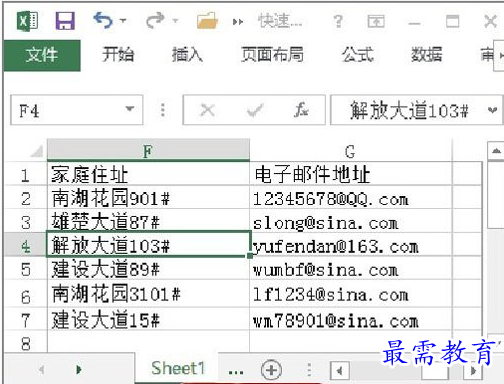Image resolution: width=504 pixels, height=384 pixels.
Task: Select cell lf1234@sina.com
Action: pyautogui.click(x=351, y=294)
